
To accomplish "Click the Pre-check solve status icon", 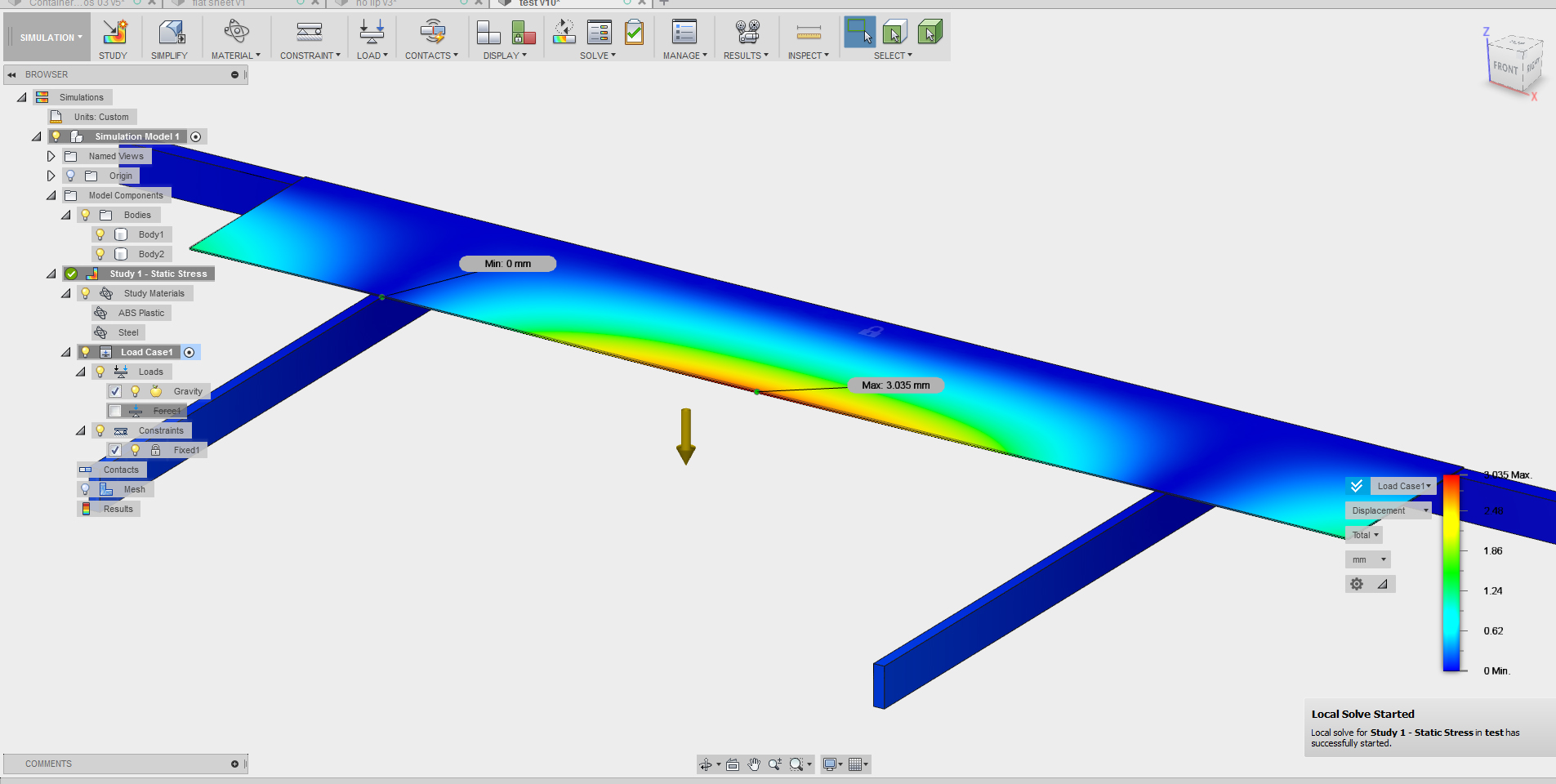I will pyautogui.click(x=634, y=33).
